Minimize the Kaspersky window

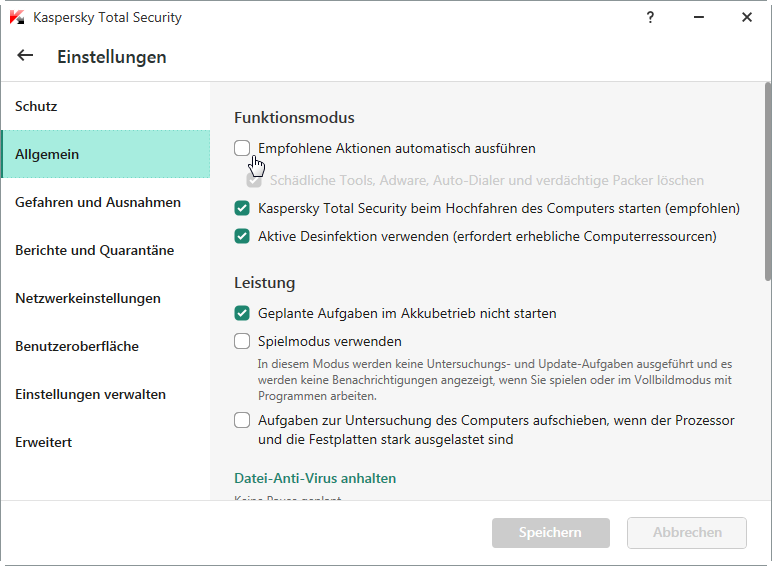tap(698, 18)
